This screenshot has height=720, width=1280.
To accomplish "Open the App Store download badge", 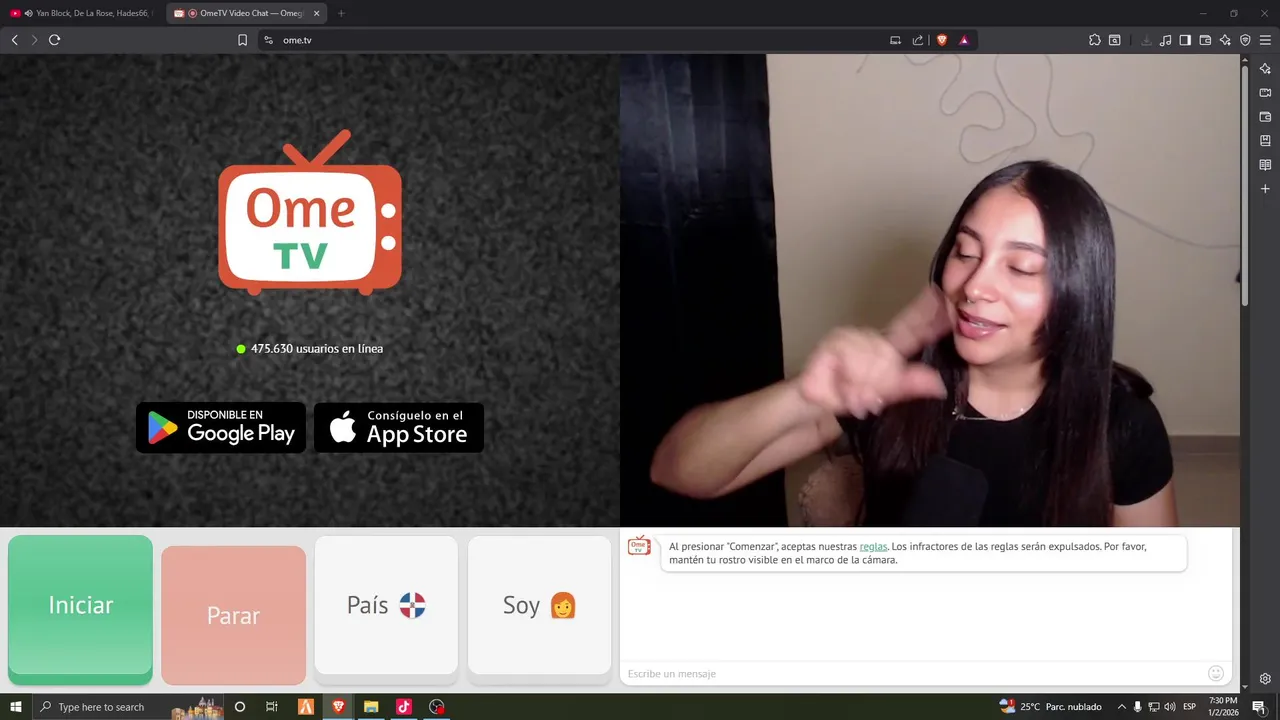I will click(x=399, y=427).
